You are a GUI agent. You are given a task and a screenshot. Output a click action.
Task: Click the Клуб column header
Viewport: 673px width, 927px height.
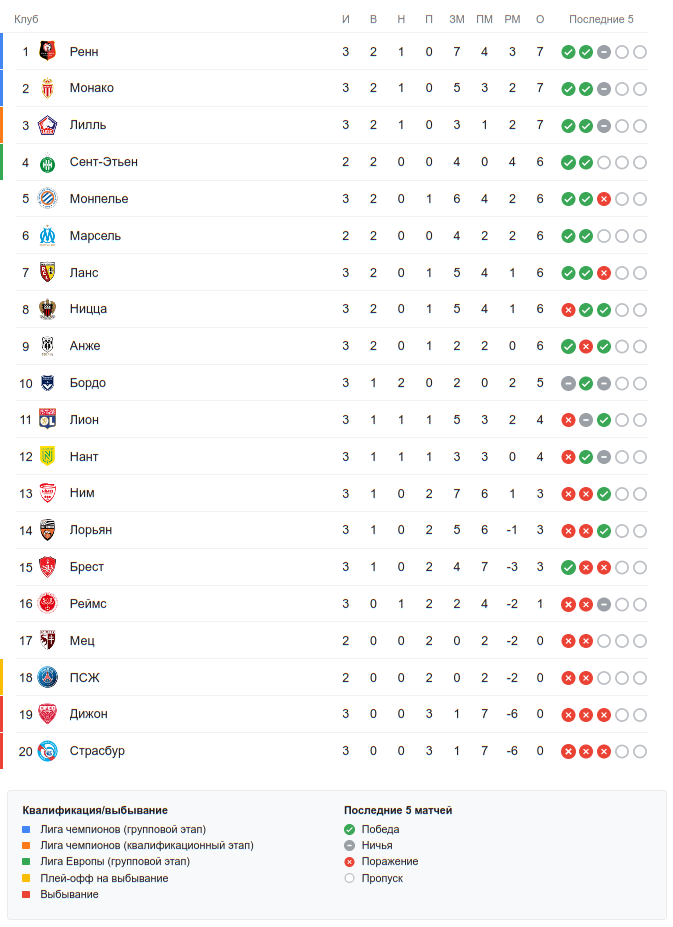click(x=26, y=19)
